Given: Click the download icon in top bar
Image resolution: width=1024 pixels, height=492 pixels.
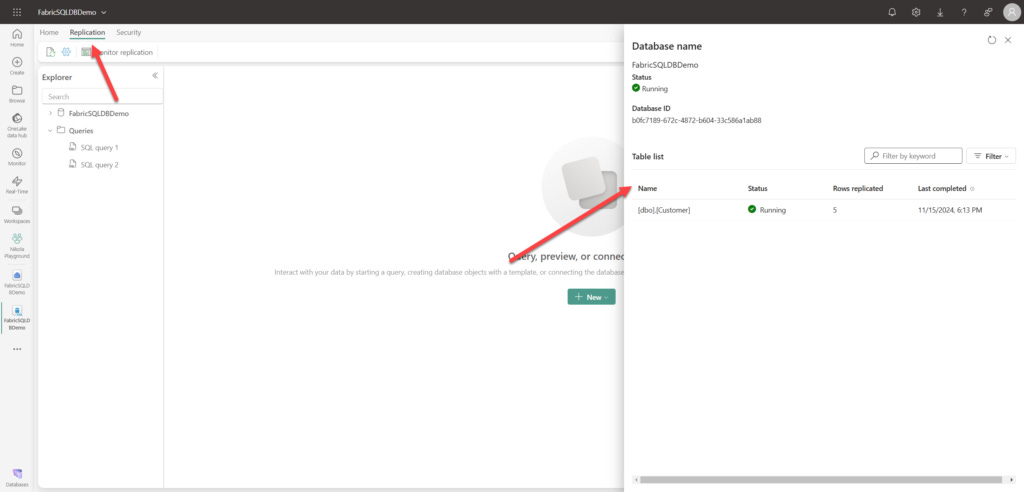Looking at the screenshot, I should coord(940,12).
